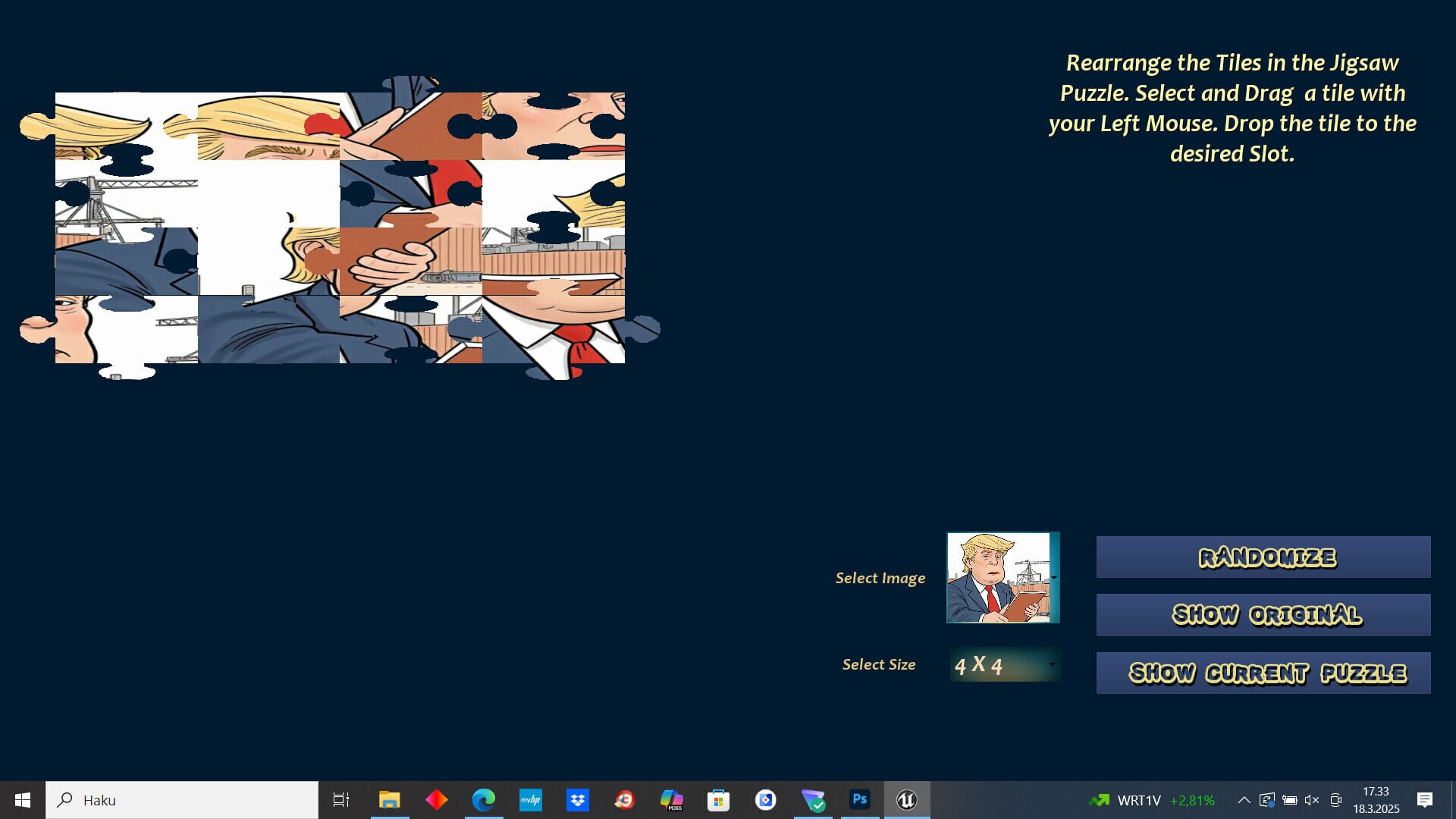This screenshot has width=1456, height=819.
Task: Launch Unreal Engine from the taskbar
Action: [907, 799]
